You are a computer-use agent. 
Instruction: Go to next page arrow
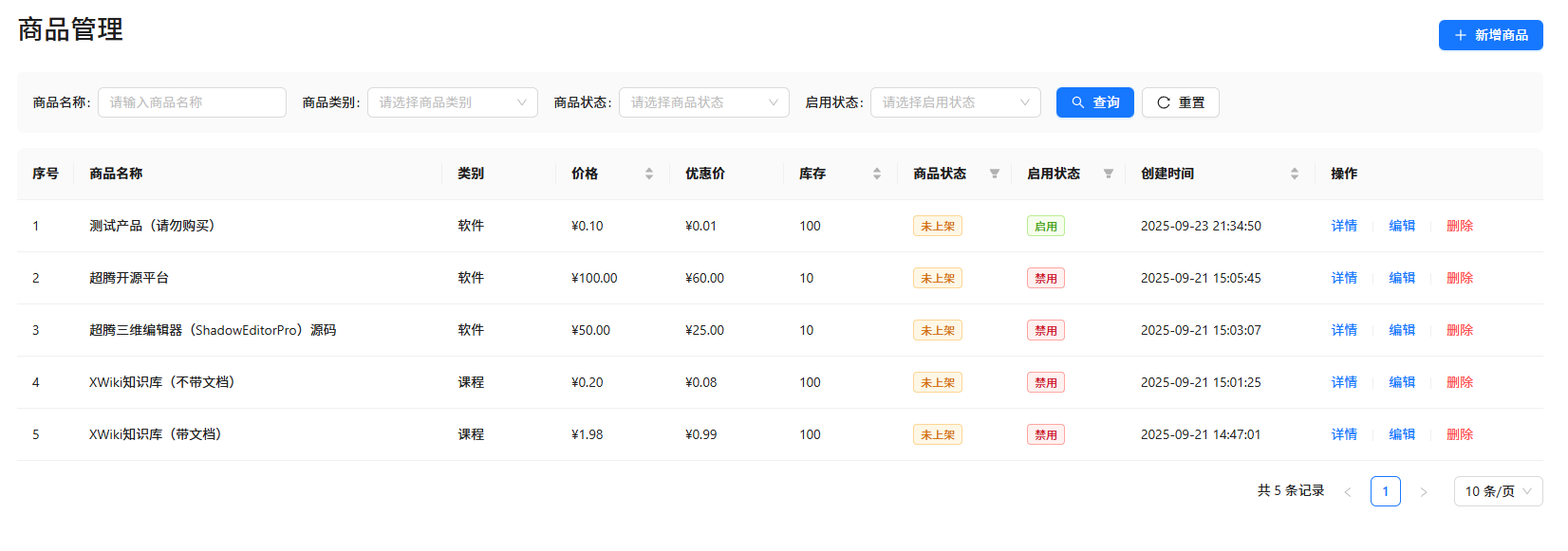[x=1424, y=491]
